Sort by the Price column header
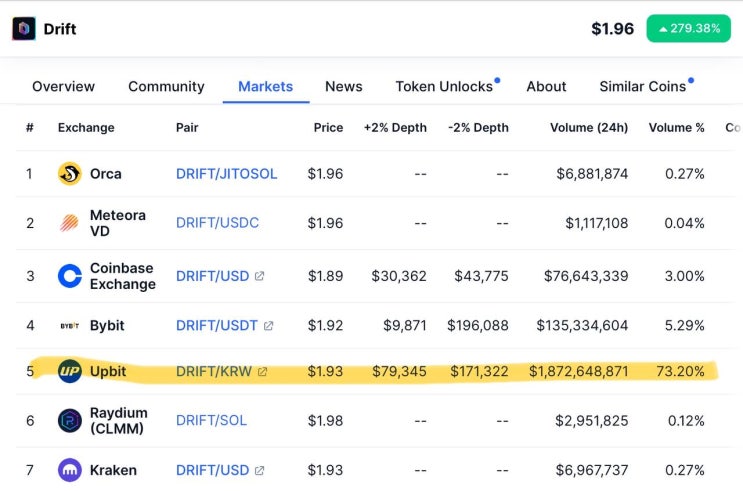Viewport: 743px width, 491px height. 328,127
